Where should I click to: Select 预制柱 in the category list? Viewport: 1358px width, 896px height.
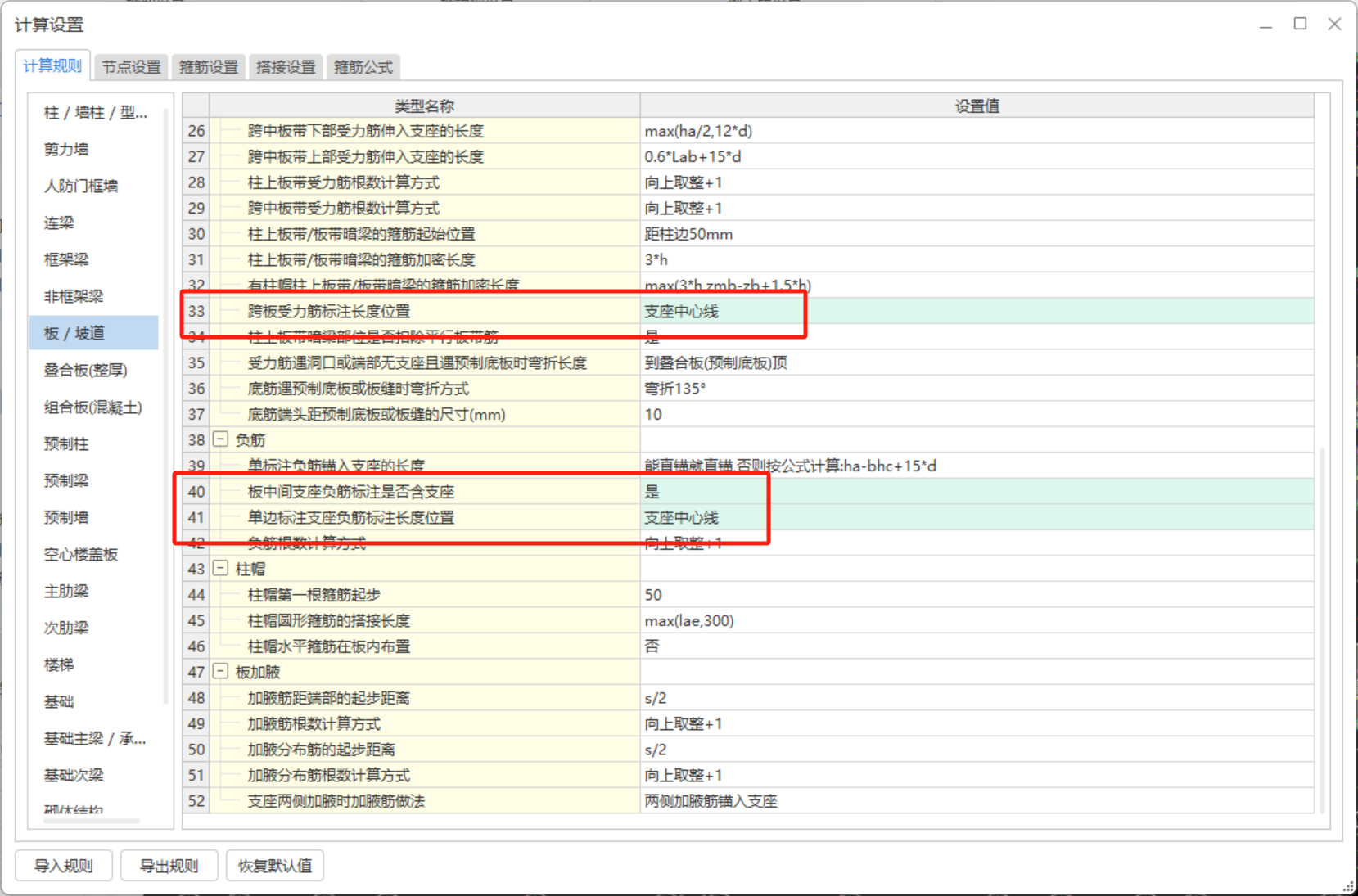[x=95, y=444]
